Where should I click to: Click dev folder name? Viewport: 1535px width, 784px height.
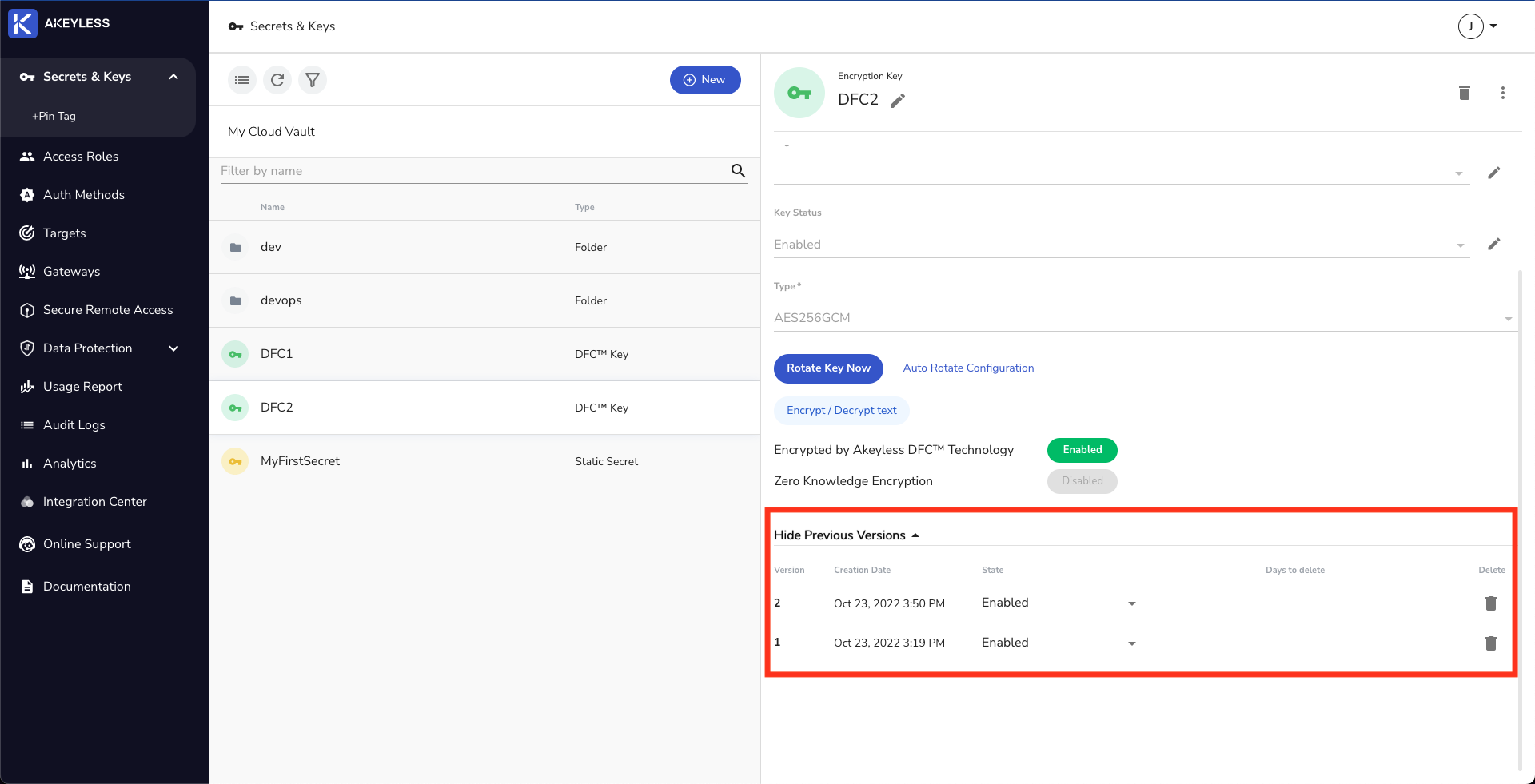click(x=271, y=247)
